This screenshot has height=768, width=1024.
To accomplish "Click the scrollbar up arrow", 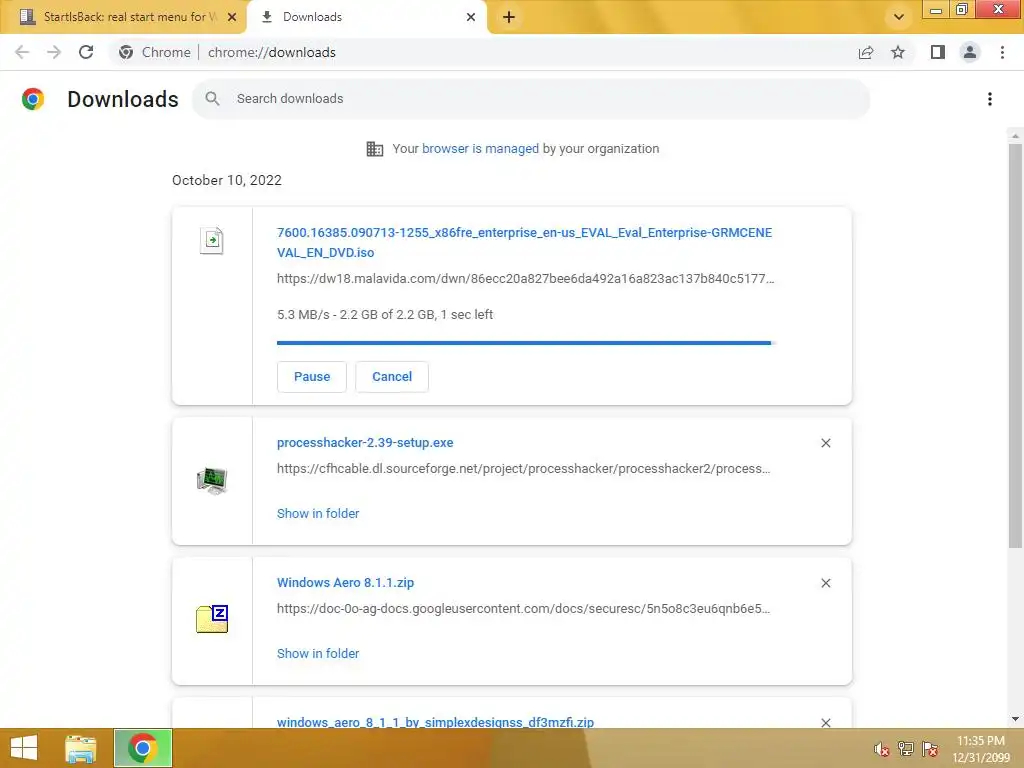I will (x=1015, y=136).
